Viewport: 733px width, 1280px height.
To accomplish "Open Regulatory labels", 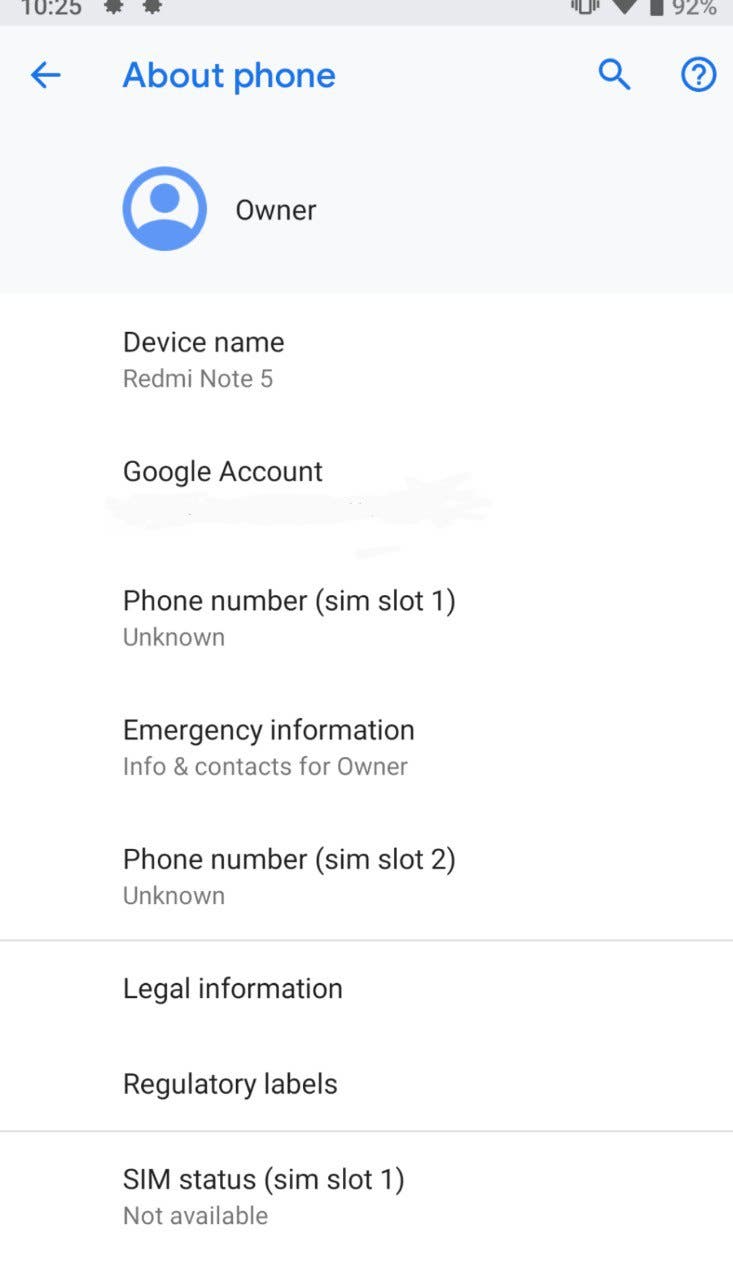I will point(366,1084).
